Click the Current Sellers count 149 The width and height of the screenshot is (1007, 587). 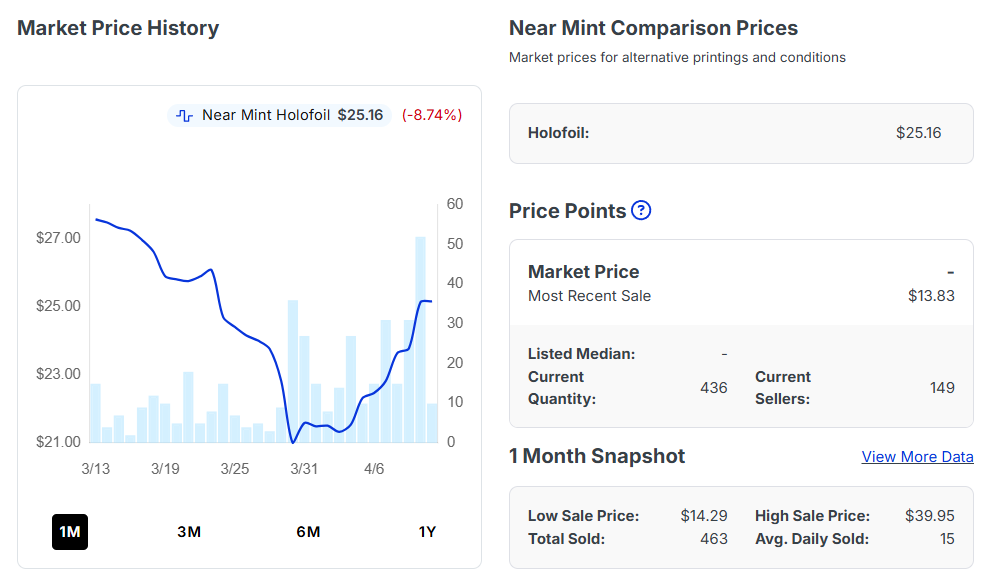[941, 388]
